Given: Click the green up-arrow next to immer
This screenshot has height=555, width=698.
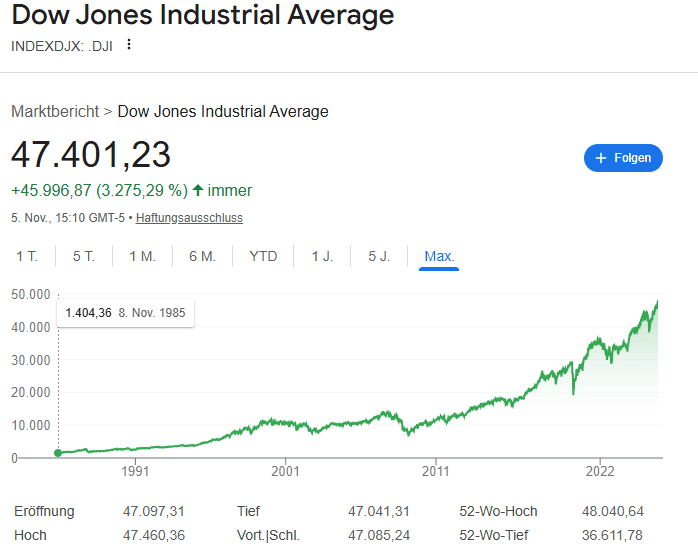Looking at the screenshot, I should [x=198, y=190].
